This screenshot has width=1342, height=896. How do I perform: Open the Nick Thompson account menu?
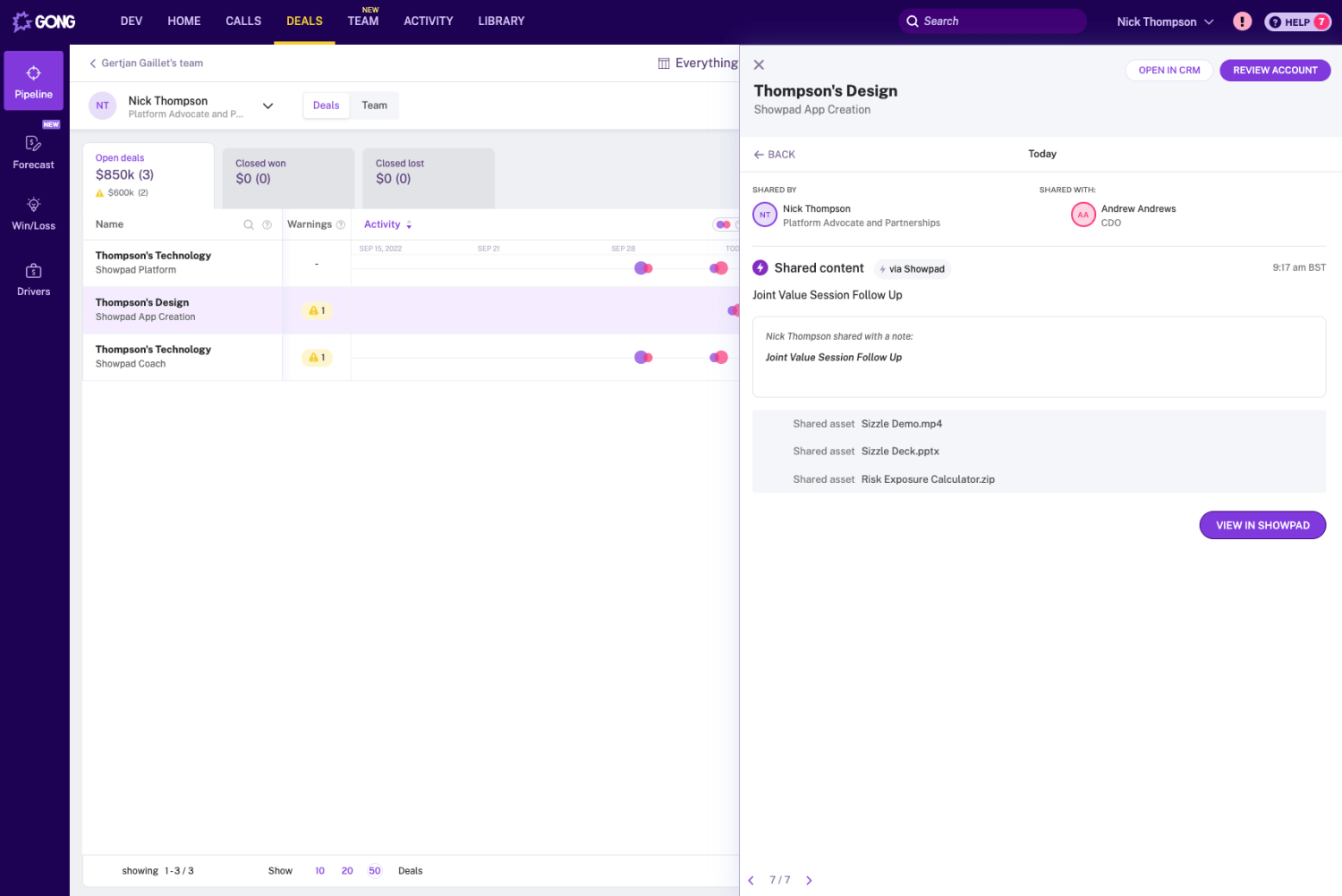pos(1165,21)
